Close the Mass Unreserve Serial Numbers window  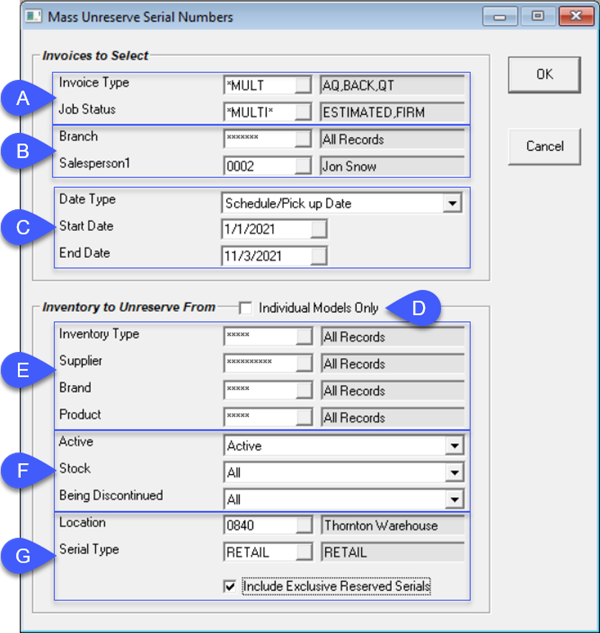pos(576,17)
